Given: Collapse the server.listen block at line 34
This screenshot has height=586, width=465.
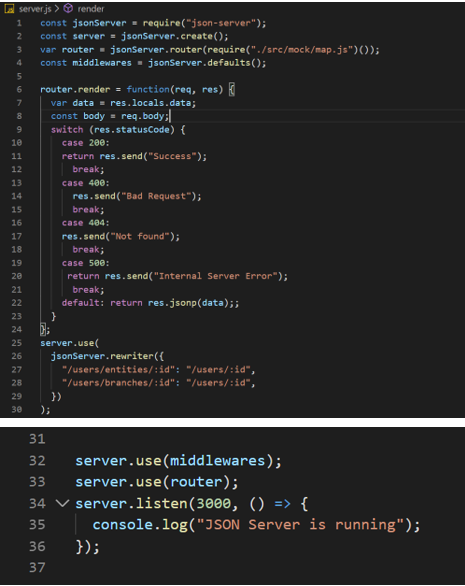Looking at the screenshot, I should click(x=62, y=503).
